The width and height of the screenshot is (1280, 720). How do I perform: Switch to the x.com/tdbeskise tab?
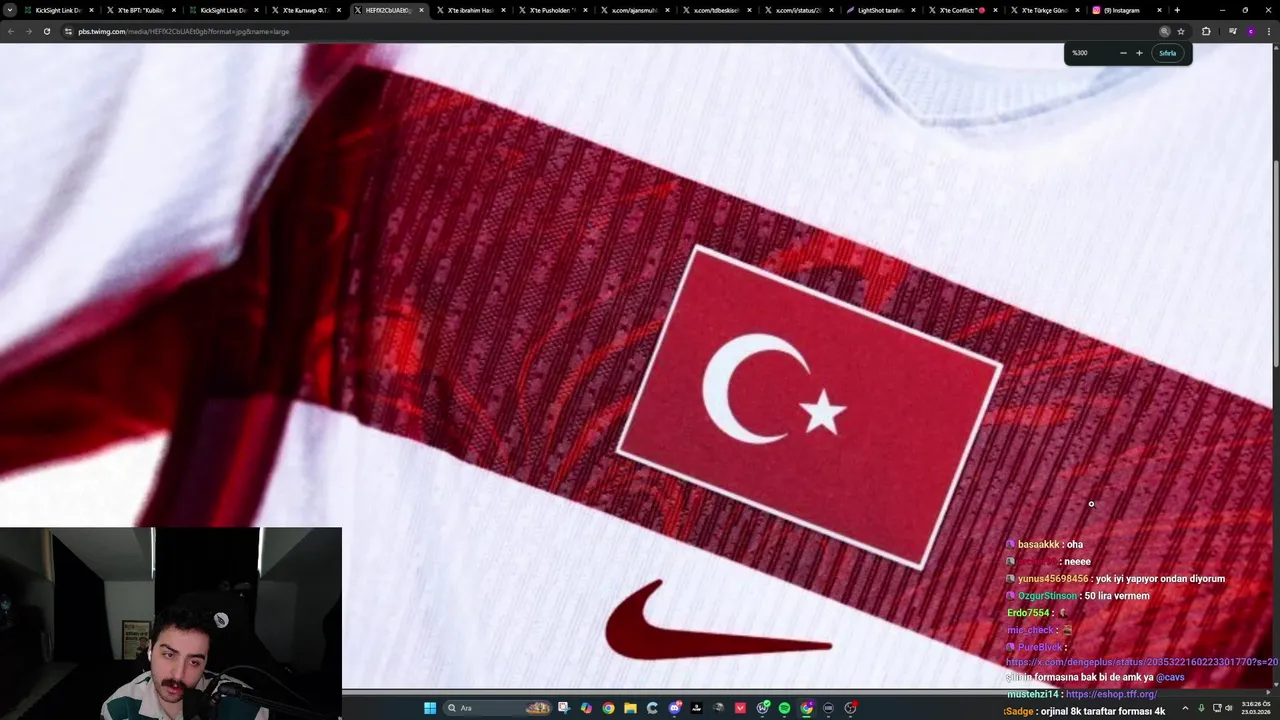pos(717,10)
